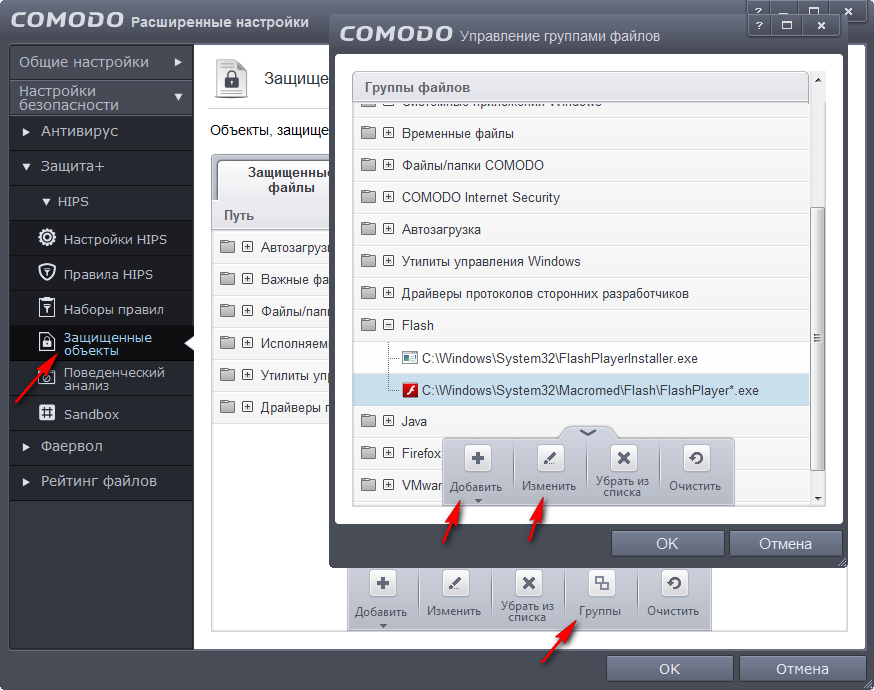
Task: Switch to Защищенные файлы tab
Action: coord(274,179)
